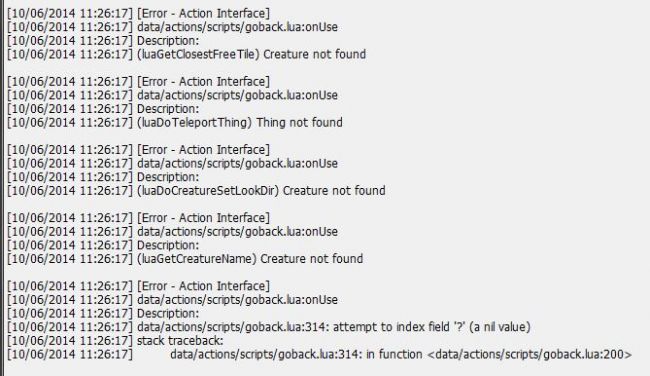Click the attempt to index field error line
Image resolution: width=650 pixels, height=376 pixels.
[269, 327]
